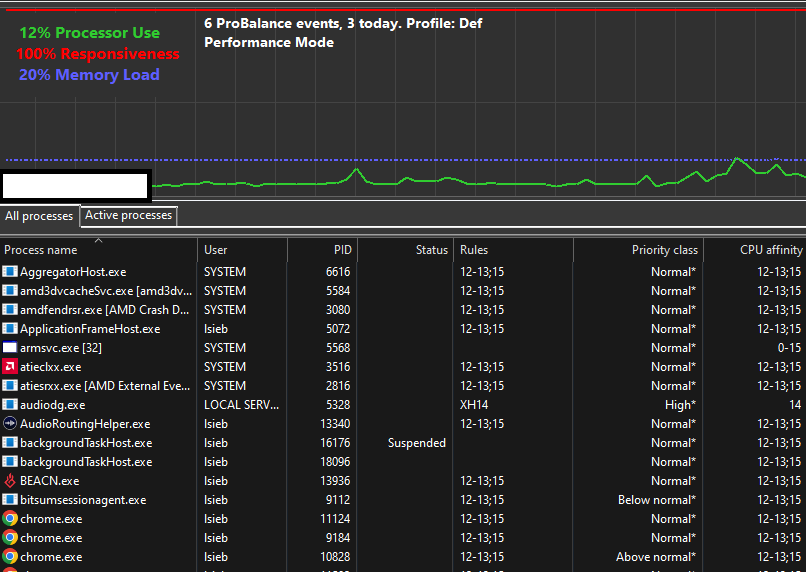Viewport: 806px width, 572px height.
Task: Select the amdfendrsr.exe process name
Action: (x=104, y=310)
